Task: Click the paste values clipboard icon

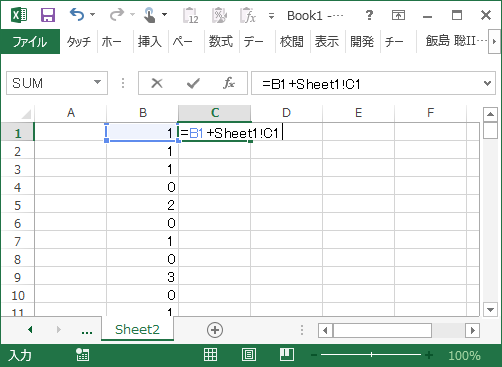Action: (190, 15)
